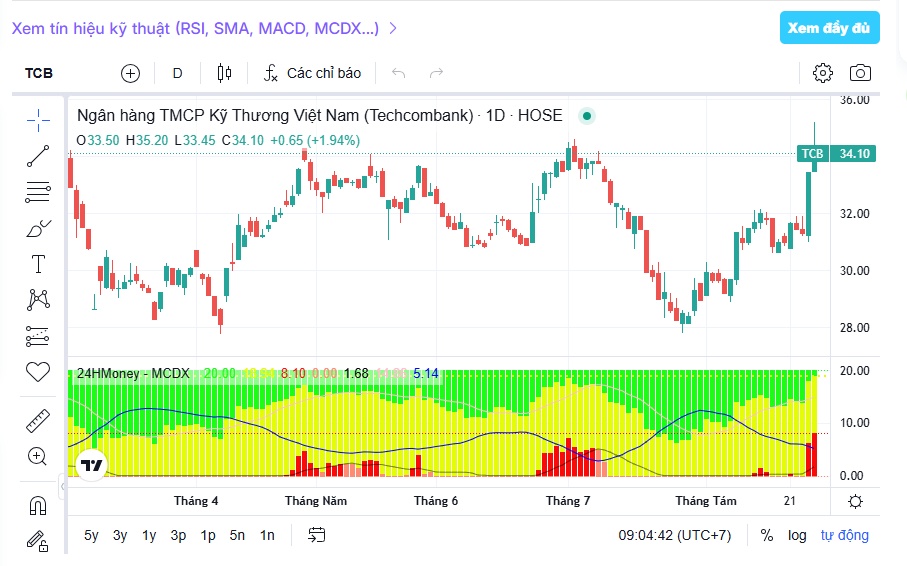Open the forecasting and measurement tools
This screenshot has width=907, height=566.
[x=38, y=336]
